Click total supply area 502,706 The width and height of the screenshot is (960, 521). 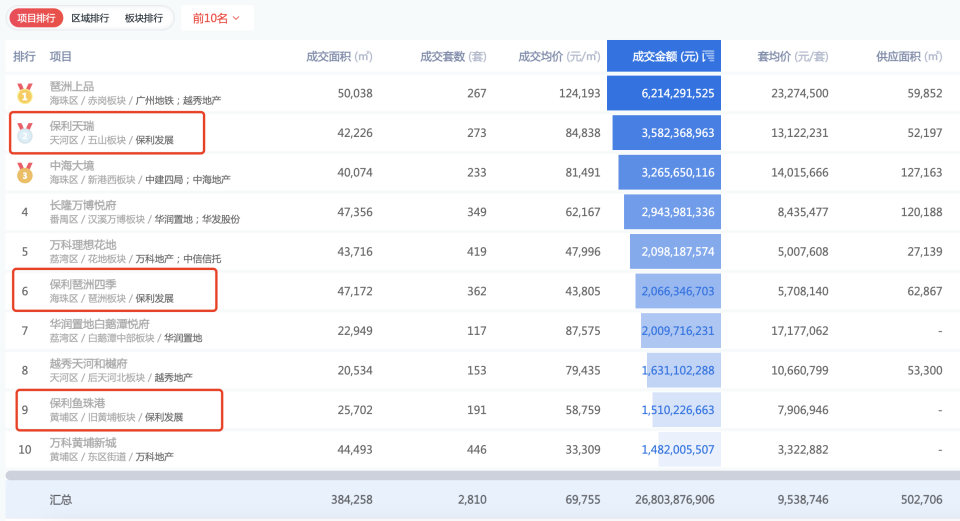pos(921,500)
